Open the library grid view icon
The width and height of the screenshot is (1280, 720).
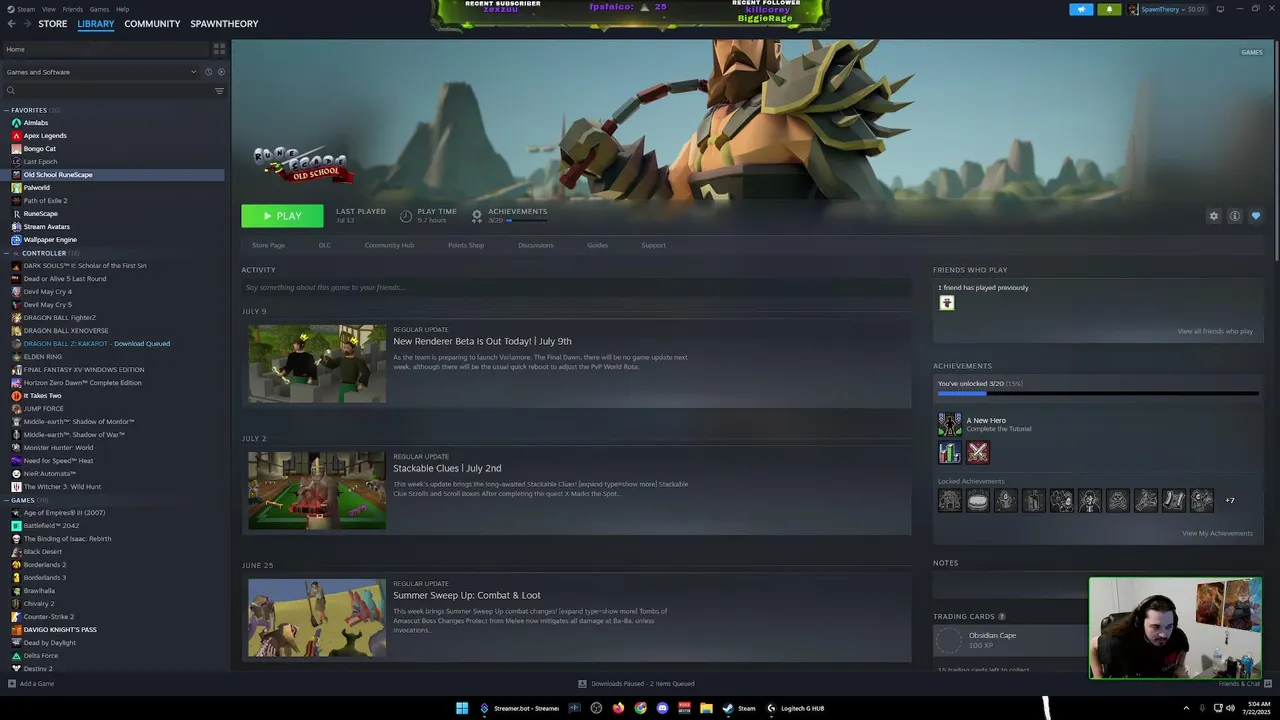tap(219, 49)
